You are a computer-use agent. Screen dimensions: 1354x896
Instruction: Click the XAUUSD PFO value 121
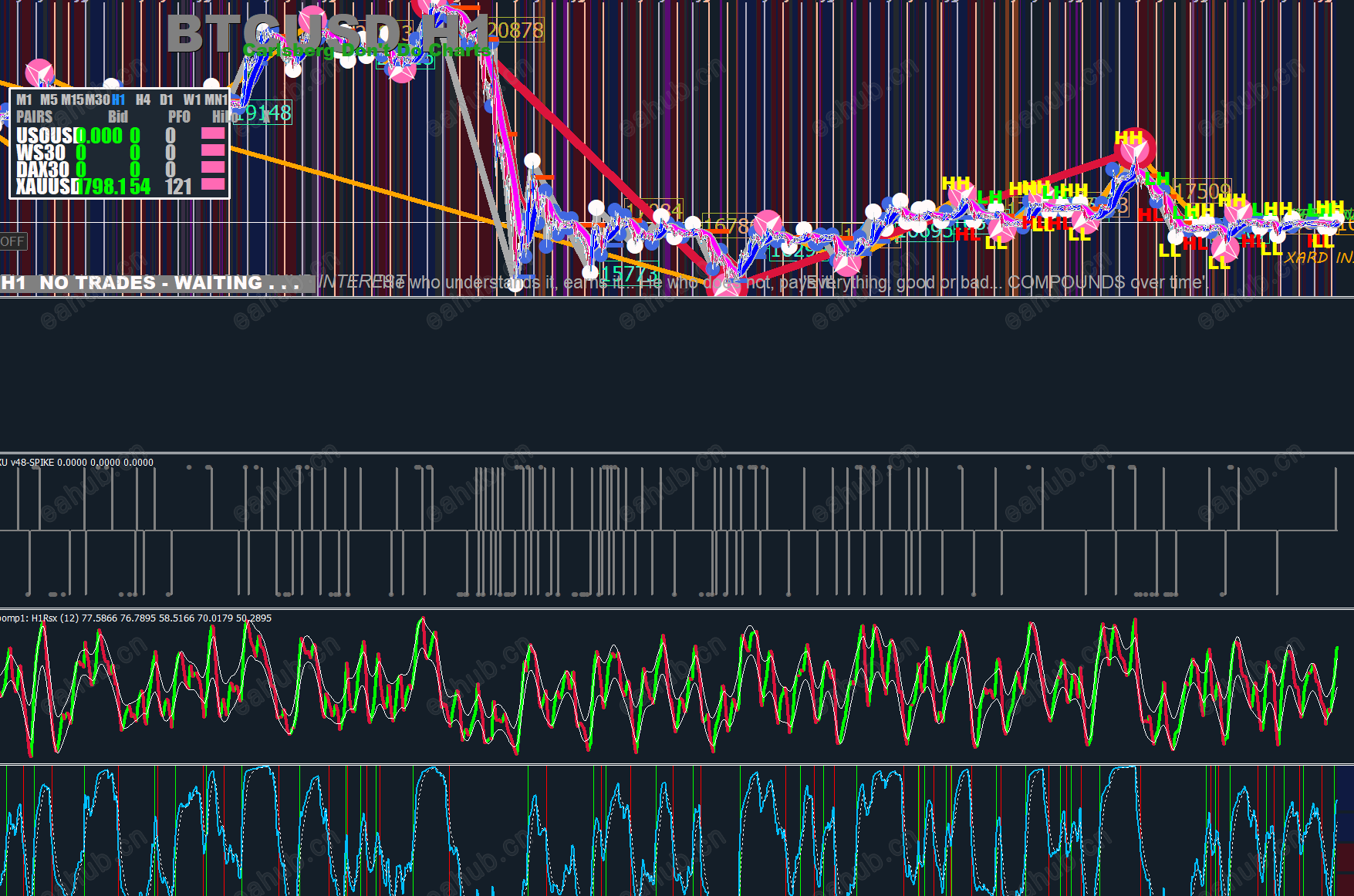point(178,187)
